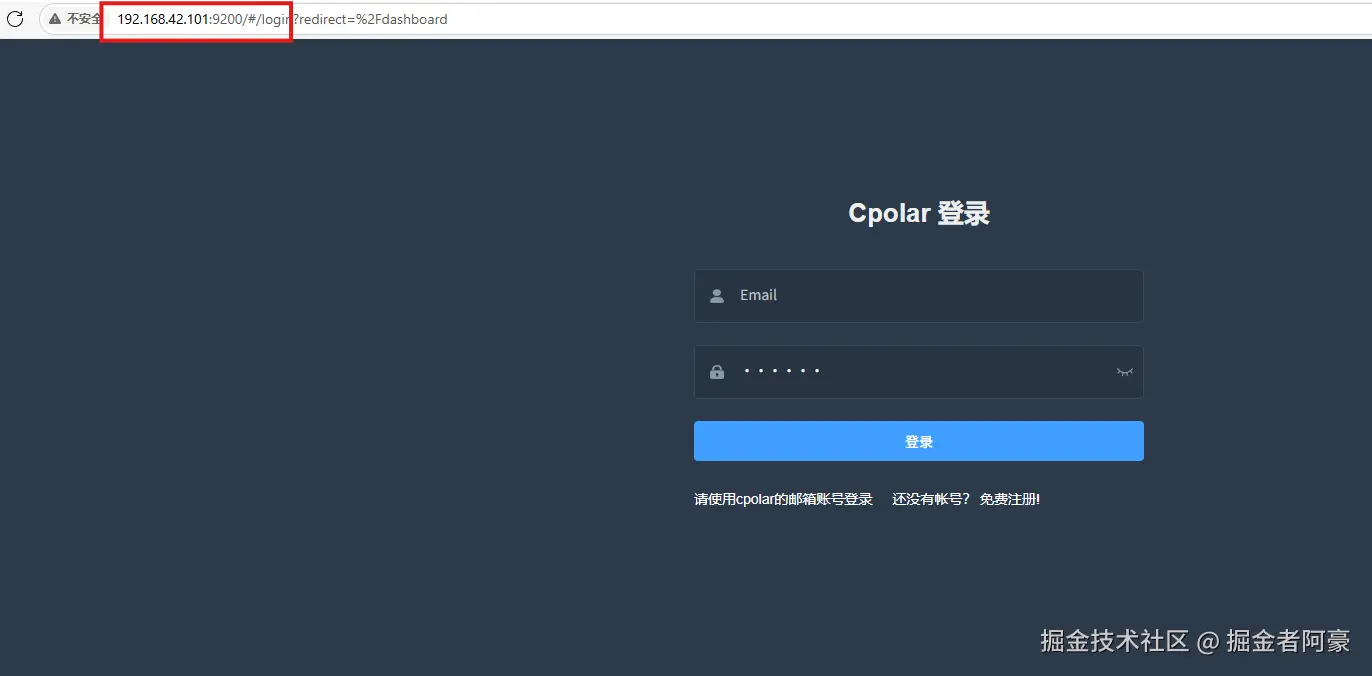Screen dimensions: 1372x676
Task: Click the 还没有帐号? text
Action: (x=931, y=499)
